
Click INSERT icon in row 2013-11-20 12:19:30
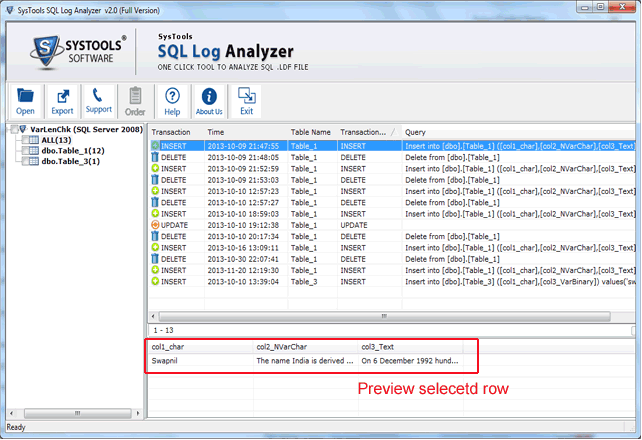click(x=155, y=270)
